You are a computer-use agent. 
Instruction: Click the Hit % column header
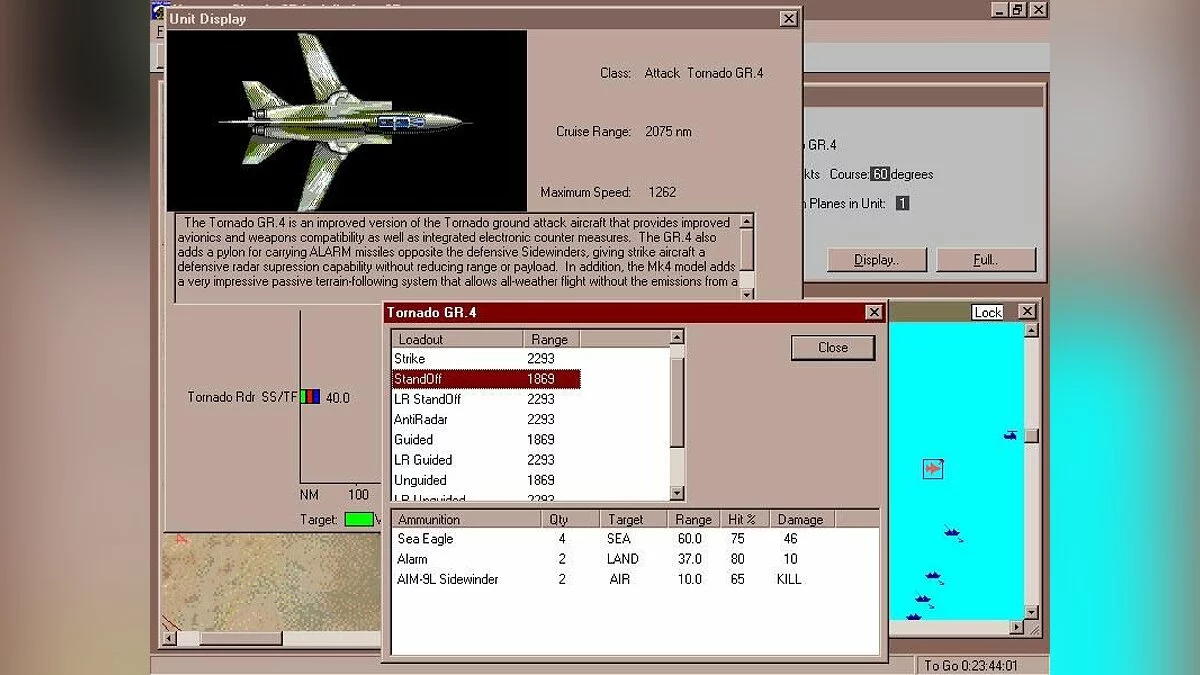[x=743, y=519]
